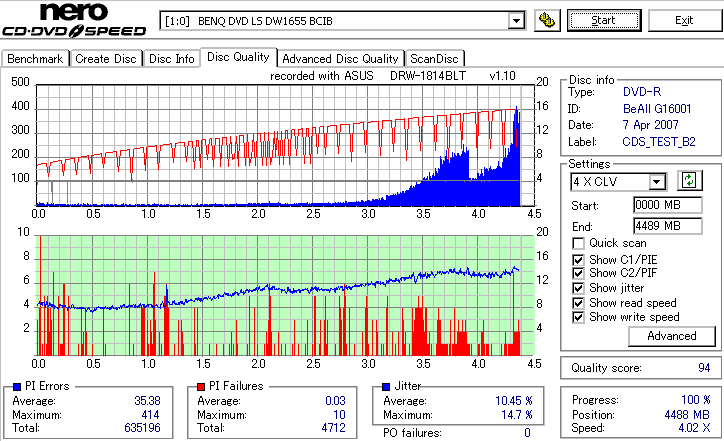Click the green refresh speed icon
Viewport: 724px width, 441px height.
(689, 181)
